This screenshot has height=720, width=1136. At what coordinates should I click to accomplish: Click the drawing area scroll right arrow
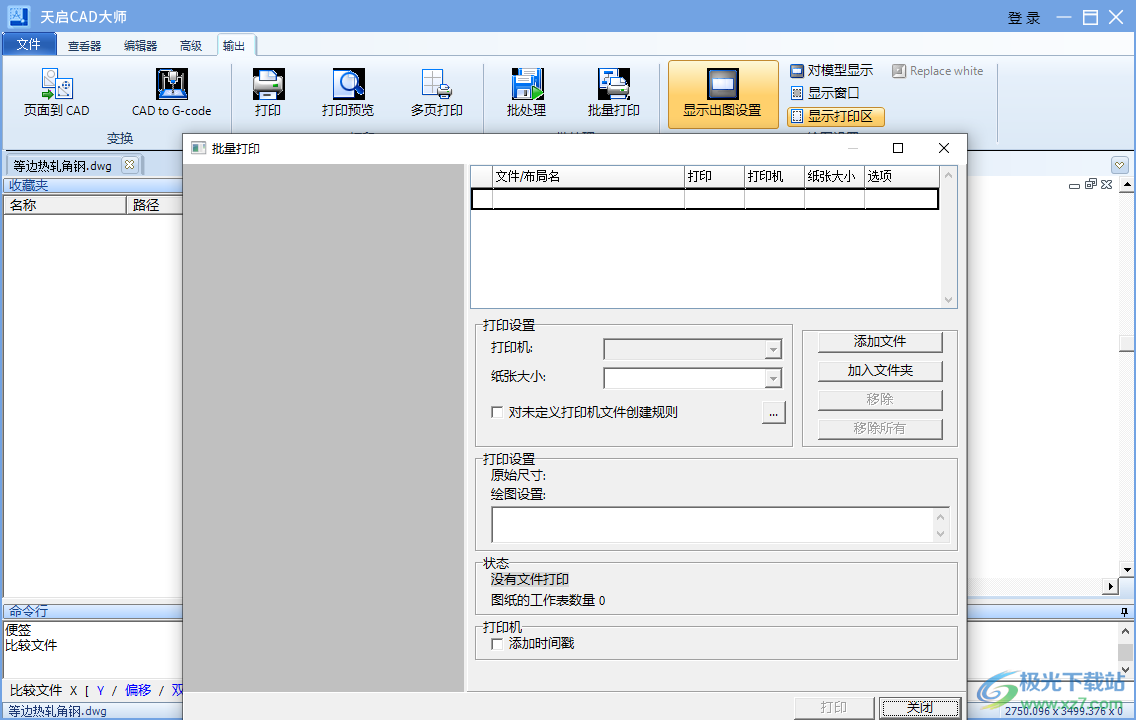click(1111, 586)
